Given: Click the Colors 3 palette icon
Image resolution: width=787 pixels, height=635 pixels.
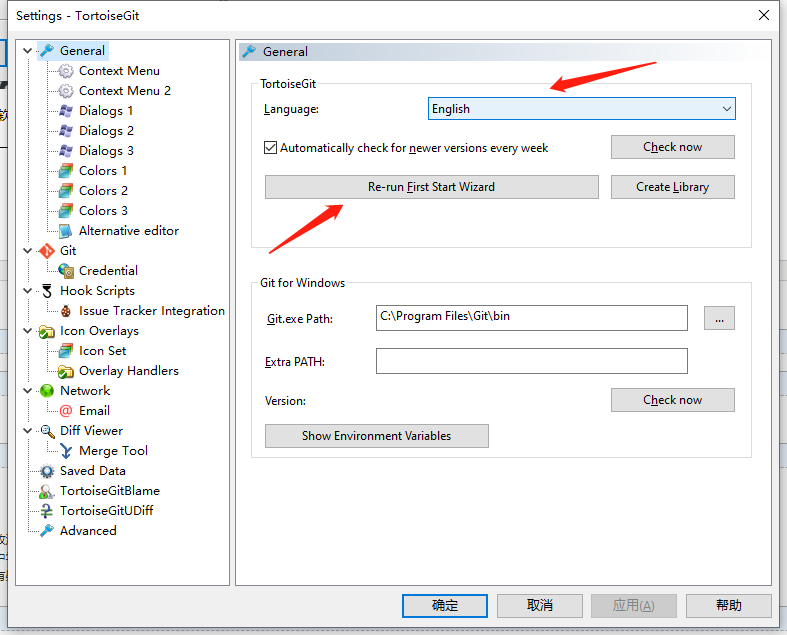Looking at the screenshot, I should (x=66, y=211).
